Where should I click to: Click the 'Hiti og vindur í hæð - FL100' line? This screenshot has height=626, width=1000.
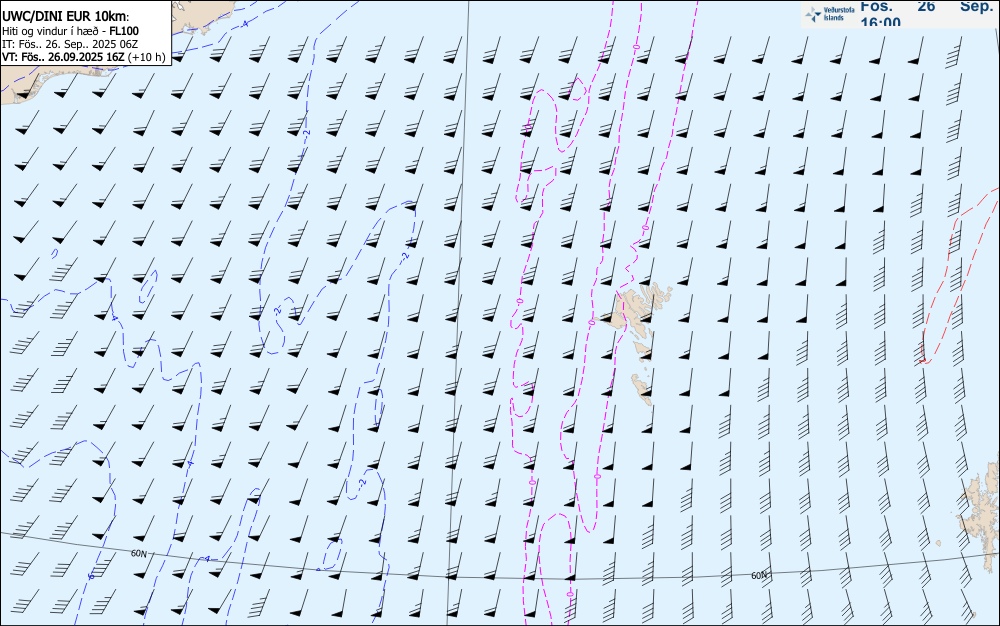point(70,31)
